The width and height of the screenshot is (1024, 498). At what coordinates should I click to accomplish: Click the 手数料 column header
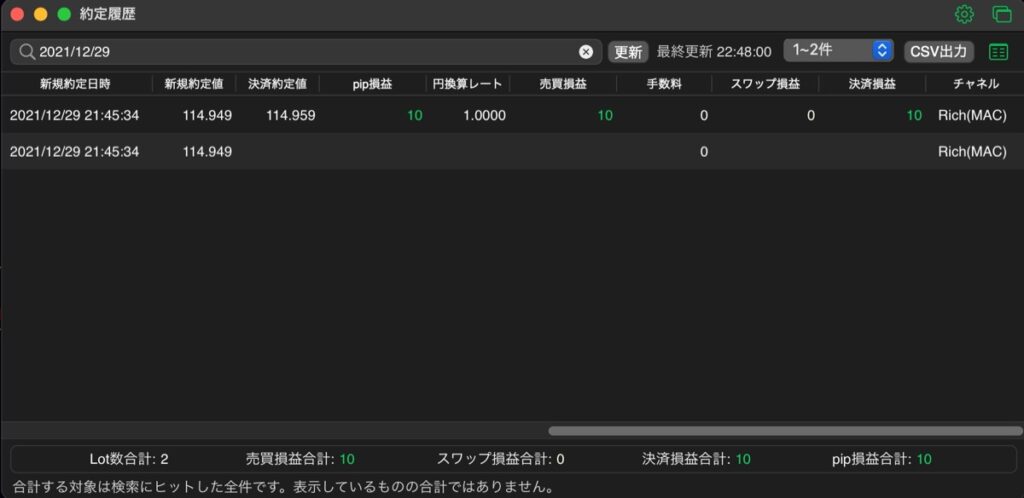(664, 84)
